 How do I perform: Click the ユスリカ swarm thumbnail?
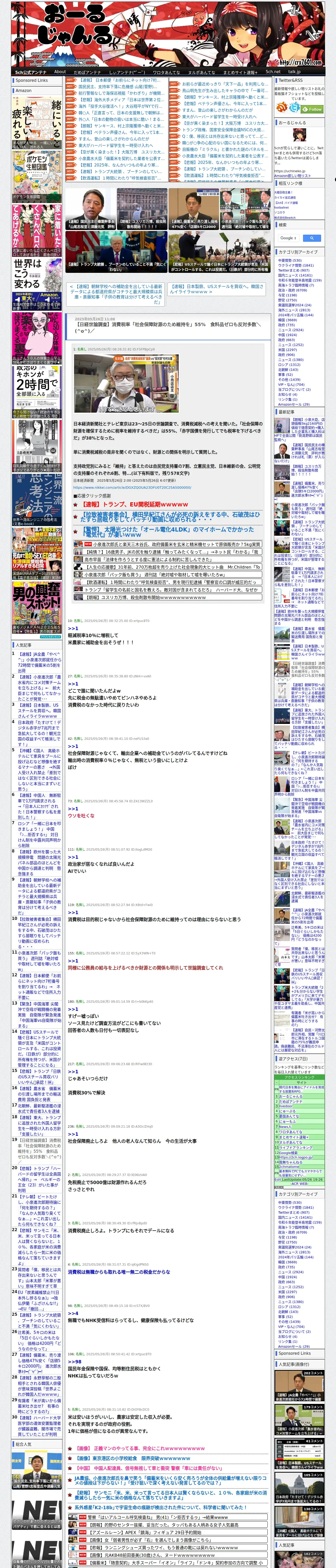pos(142,209)
